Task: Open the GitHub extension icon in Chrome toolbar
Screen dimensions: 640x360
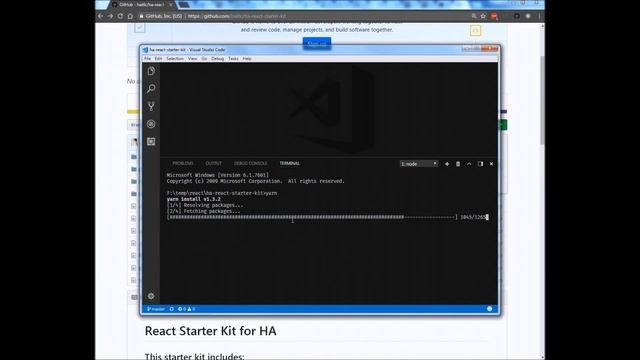Action: coord(517,16)
